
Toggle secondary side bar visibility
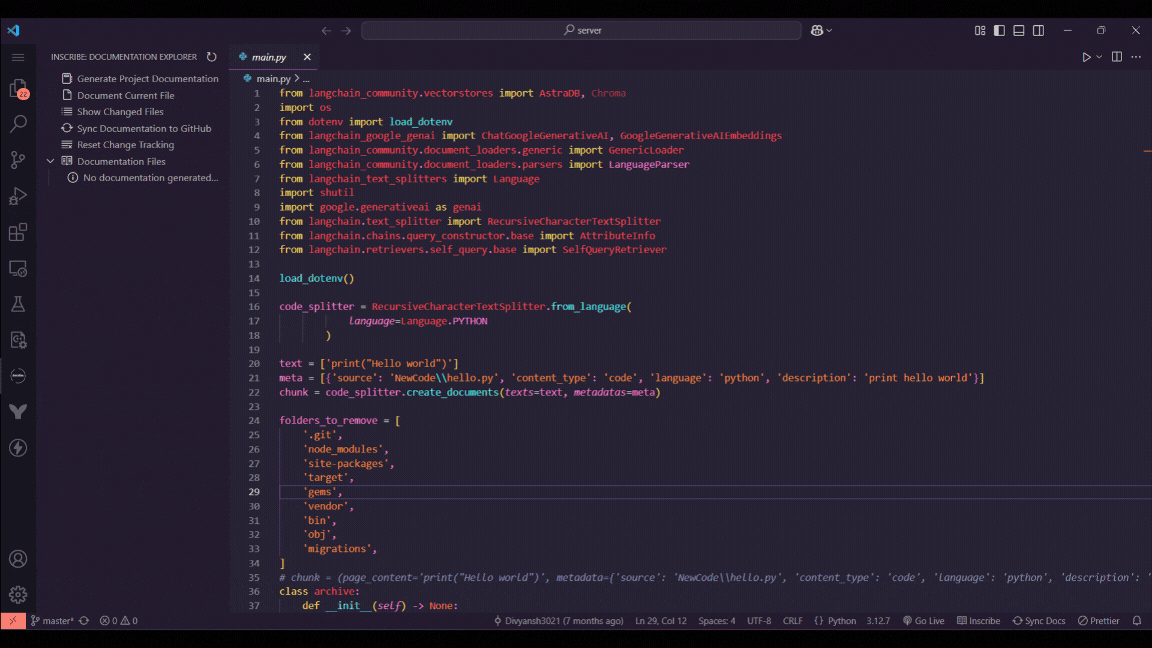tap(1038, 30)
